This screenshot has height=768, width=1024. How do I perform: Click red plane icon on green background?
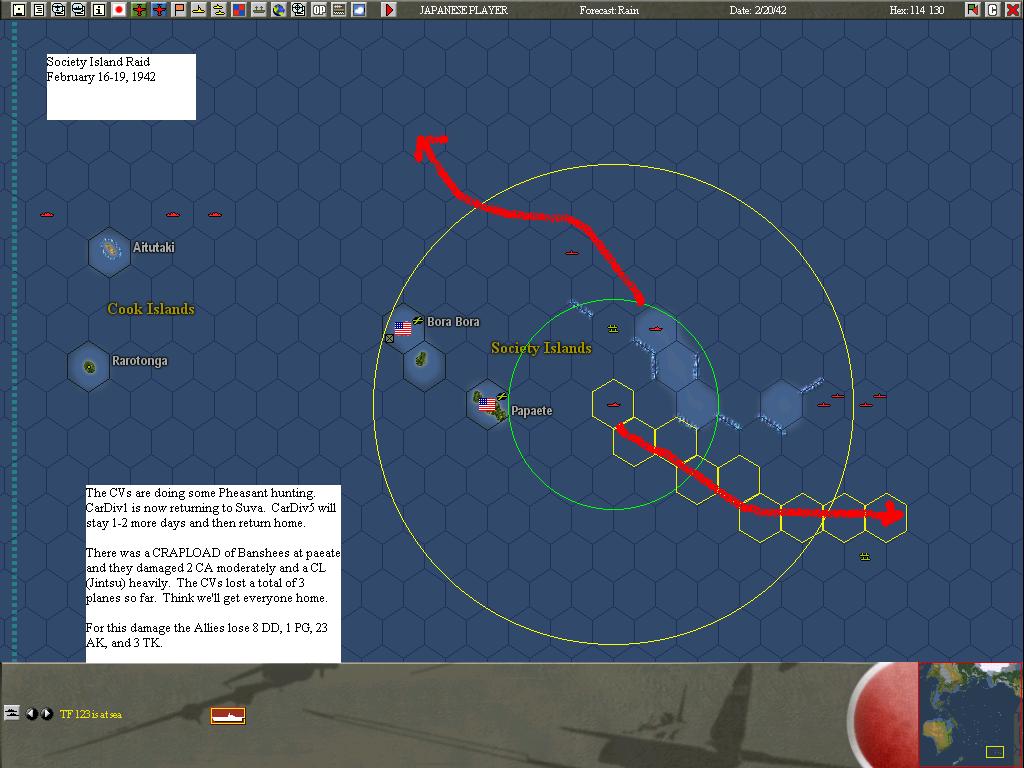click(138, 10)
